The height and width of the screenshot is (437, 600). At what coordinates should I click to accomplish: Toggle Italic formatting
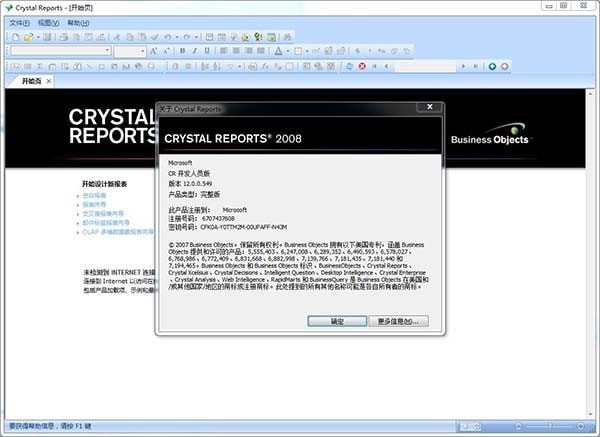tap(195, 51)
